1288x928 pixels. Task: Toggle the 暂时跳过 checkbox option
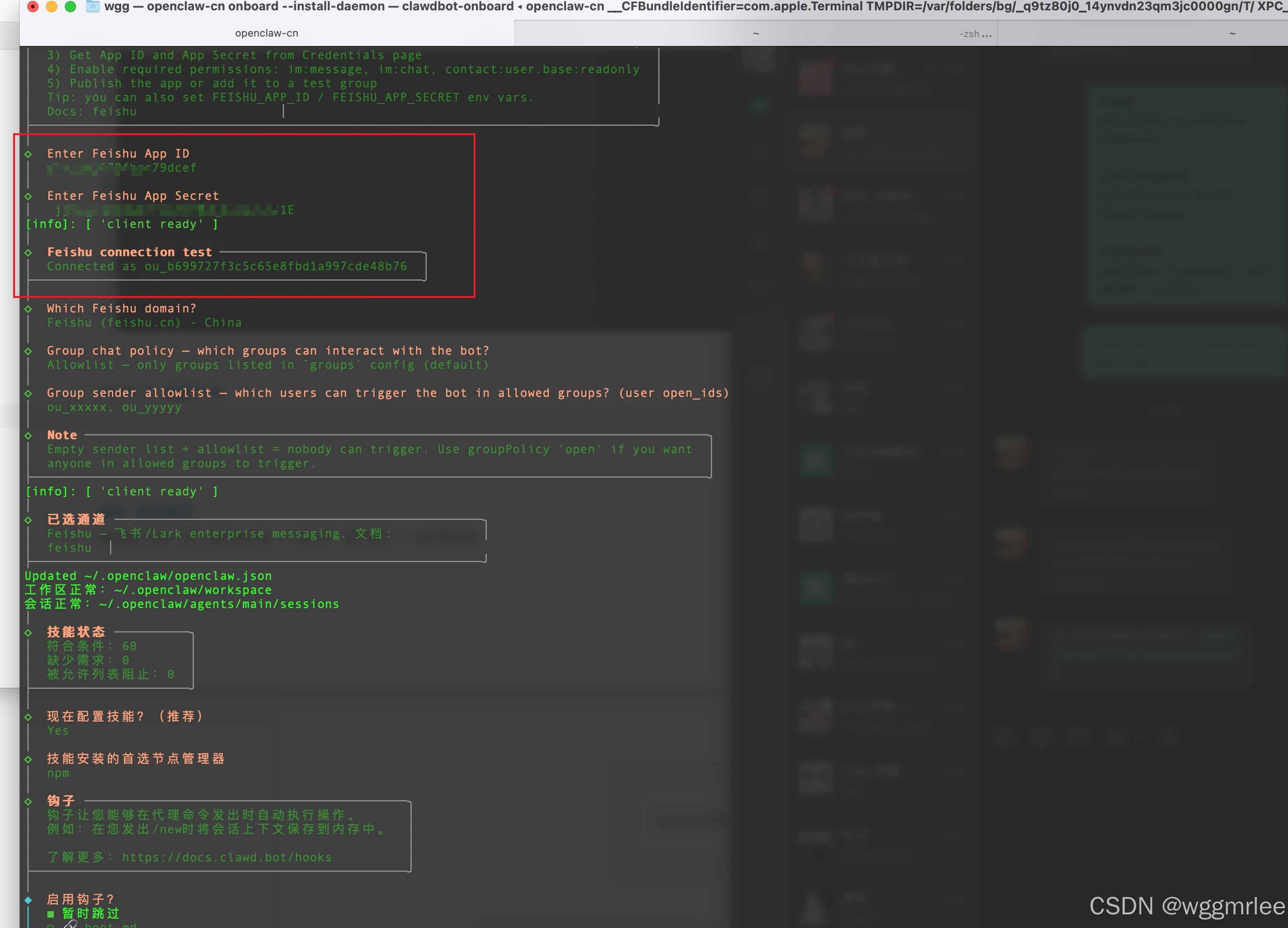51,914
